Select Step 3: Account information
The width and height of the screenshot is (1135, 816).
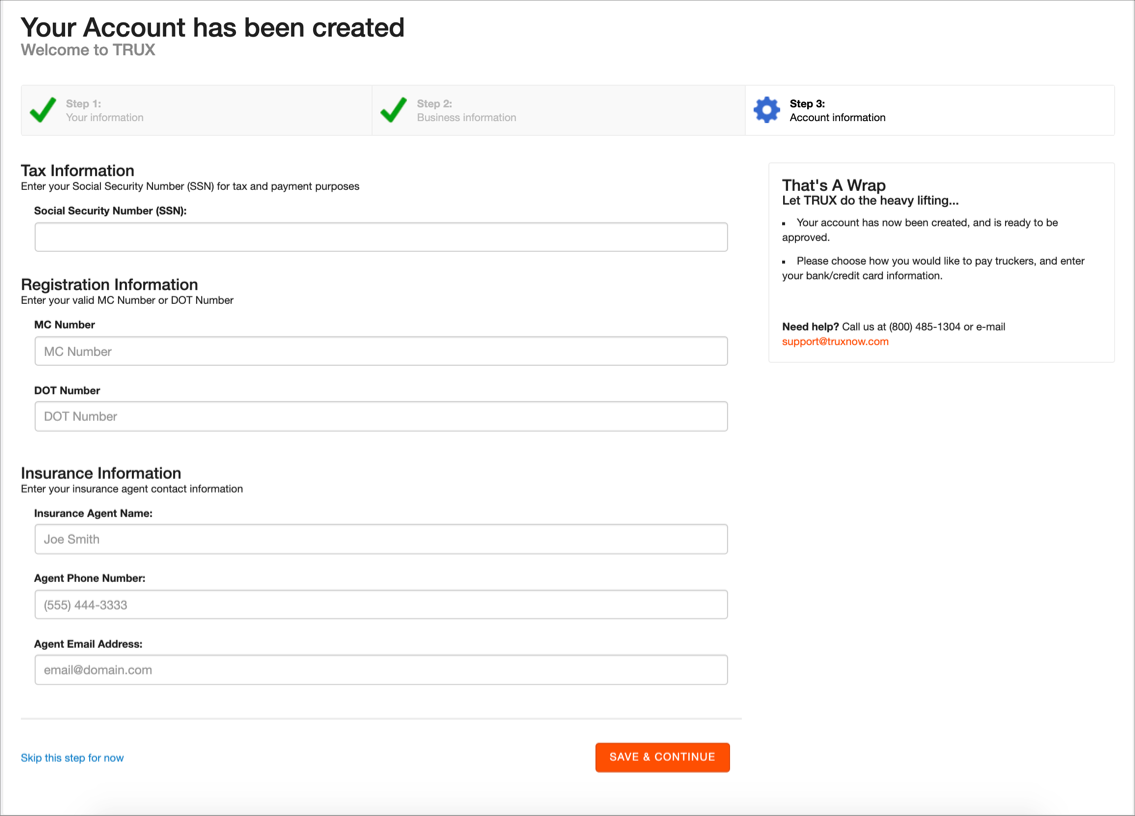point(930,110)
